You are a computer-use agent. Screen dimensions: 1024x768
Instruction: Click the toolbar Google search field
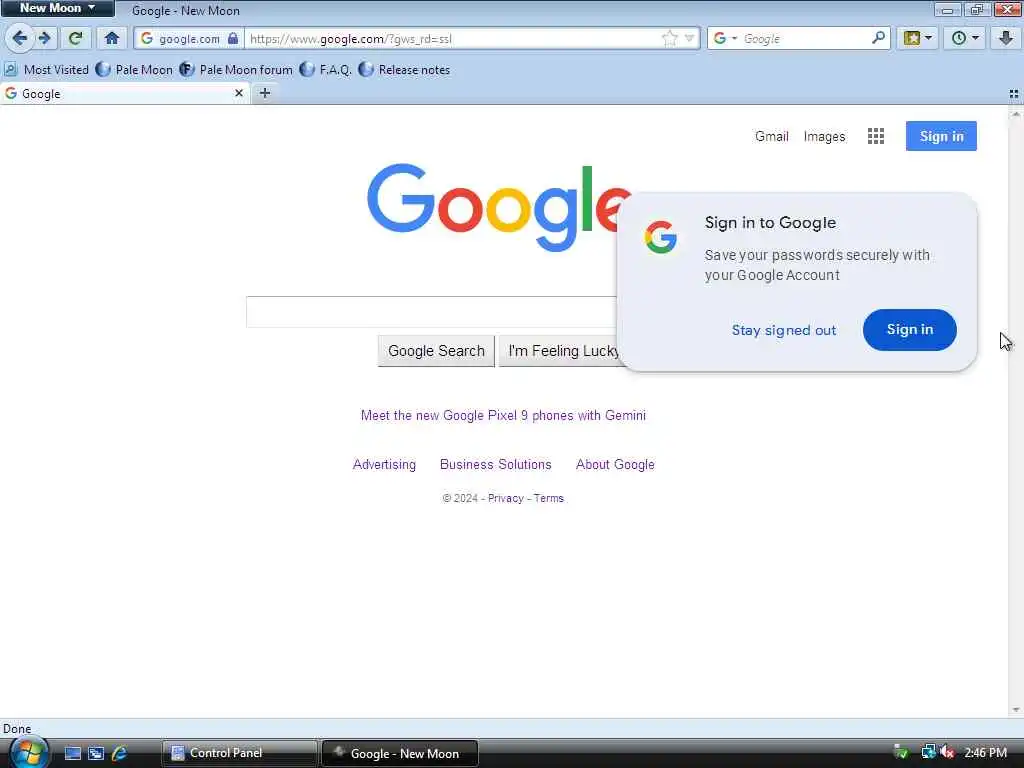click(x=805, y=39)
